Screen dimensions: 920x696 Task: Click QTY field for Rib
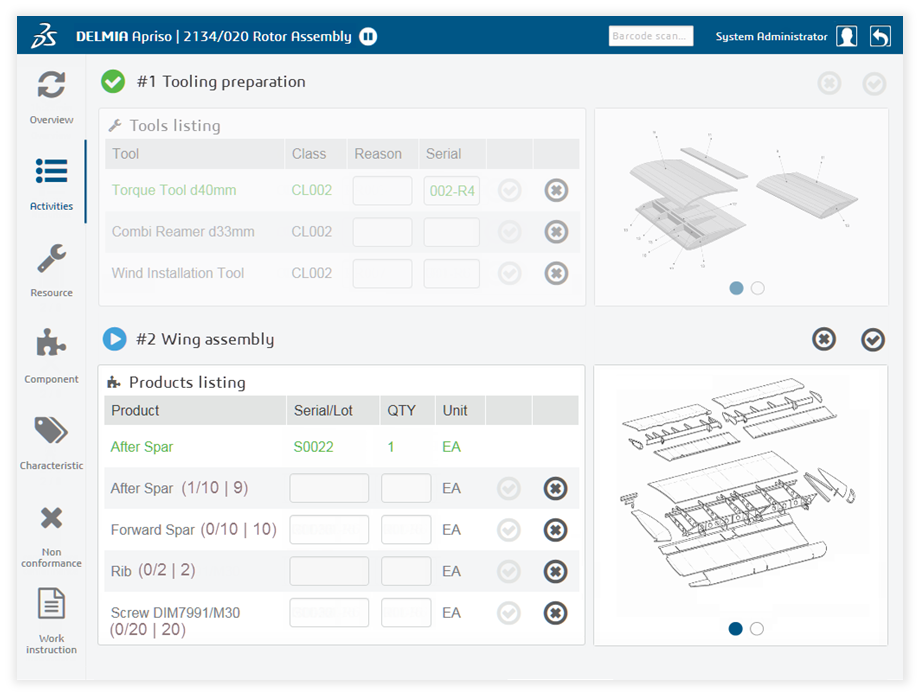pyautogui.click(x=406, y=571)
